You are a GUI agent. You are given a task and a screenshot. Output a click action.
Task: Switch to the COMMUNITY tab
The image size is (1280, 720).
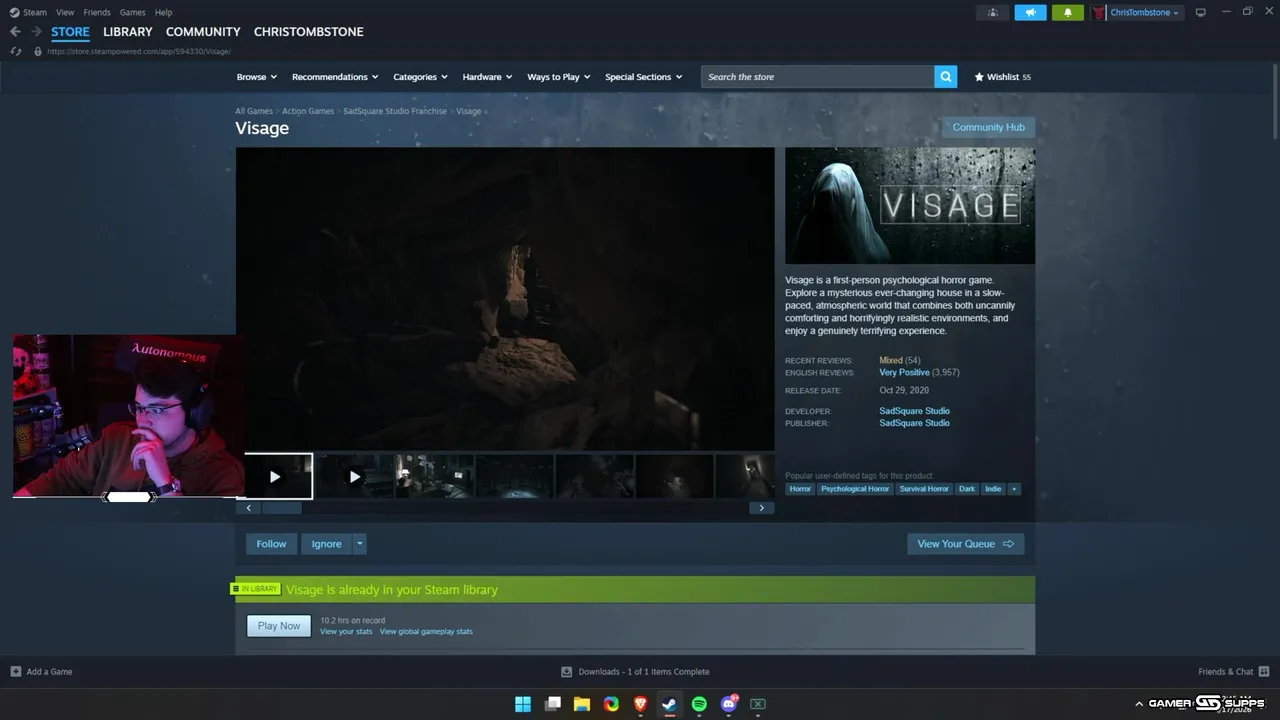click(x=203, y=32)
